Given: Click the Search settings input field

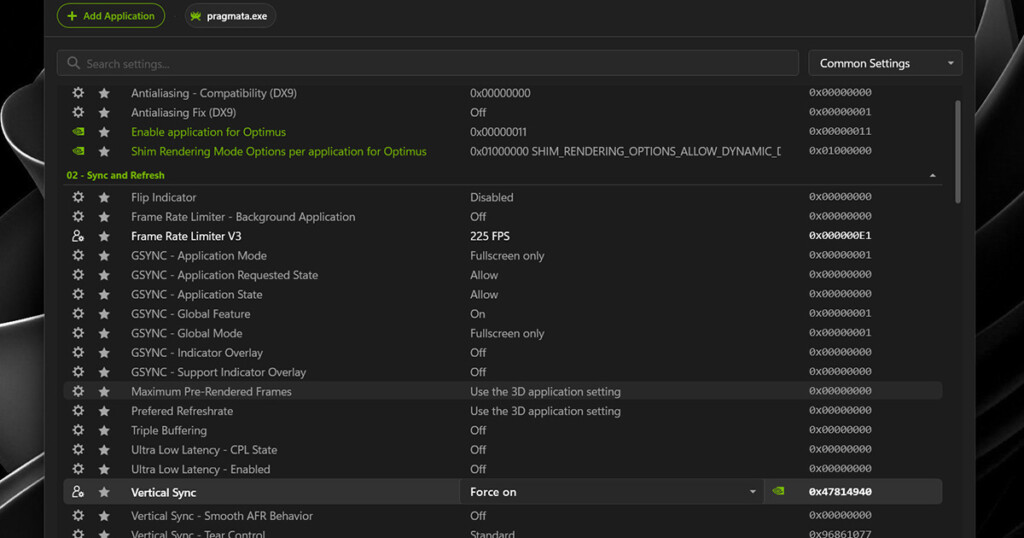Looking at the screenshot, I should pos(428,63).
